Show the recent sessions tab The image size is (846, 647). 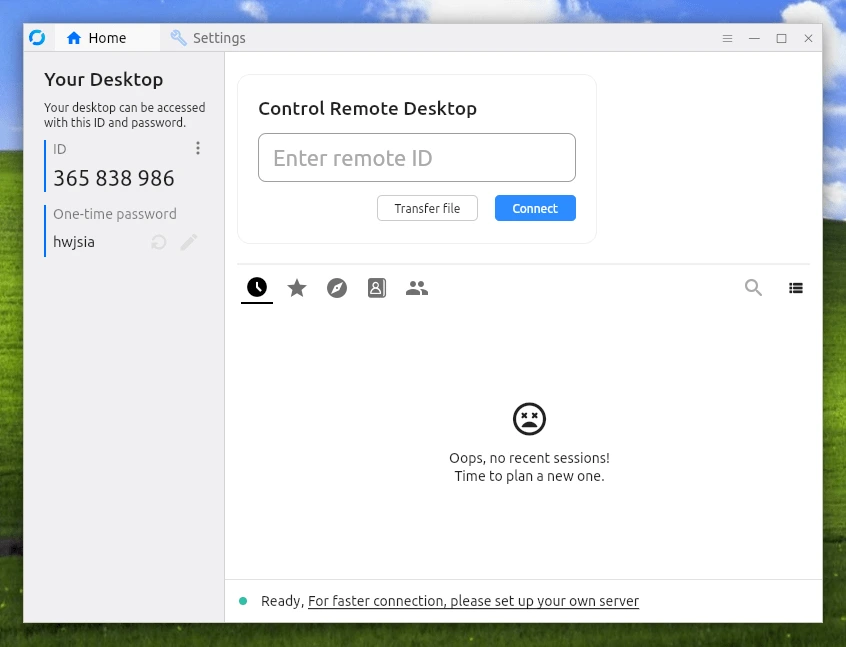(257, 288)
